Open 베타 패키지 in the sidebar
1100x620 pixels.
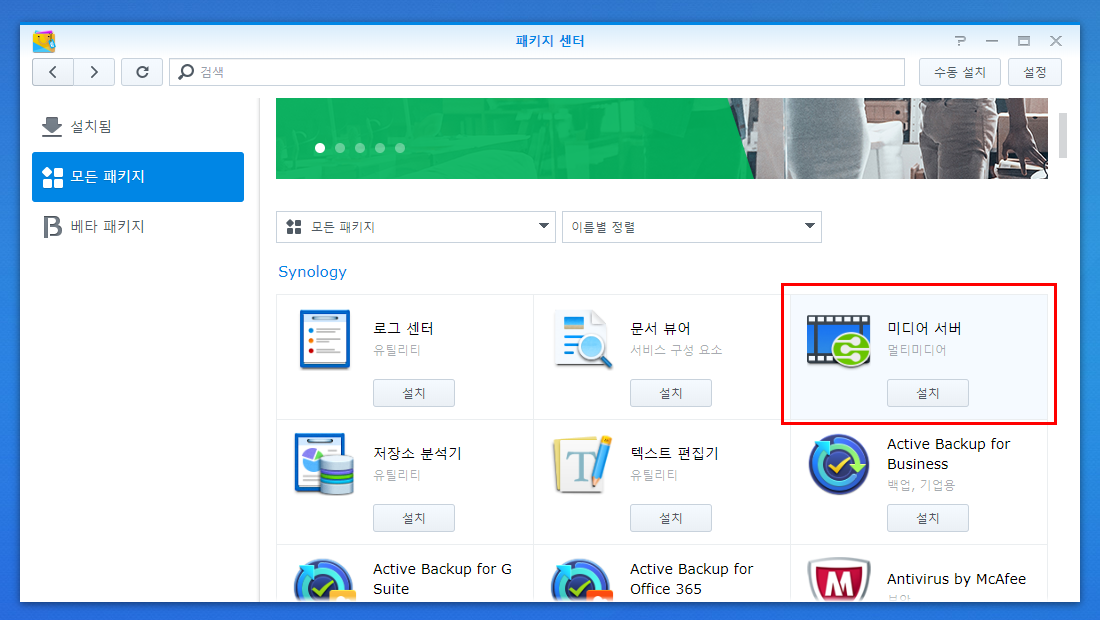(x=138, y=227)
